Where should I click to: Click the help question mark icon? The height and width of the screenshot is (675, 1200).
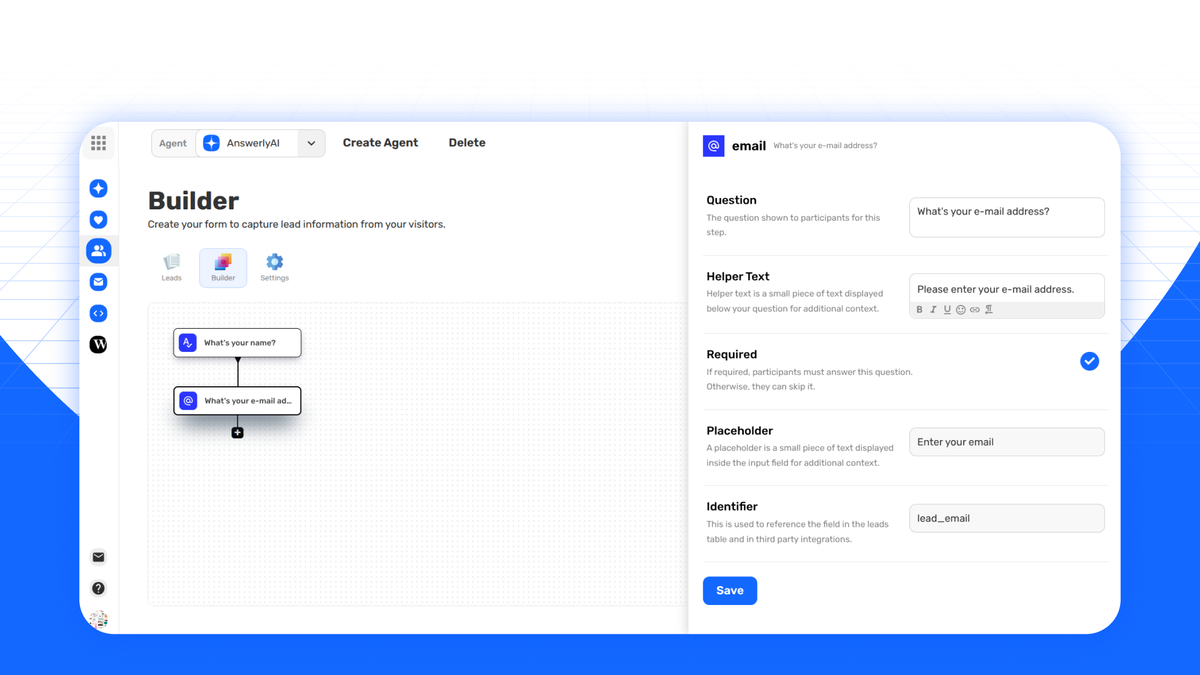(98, 588)
